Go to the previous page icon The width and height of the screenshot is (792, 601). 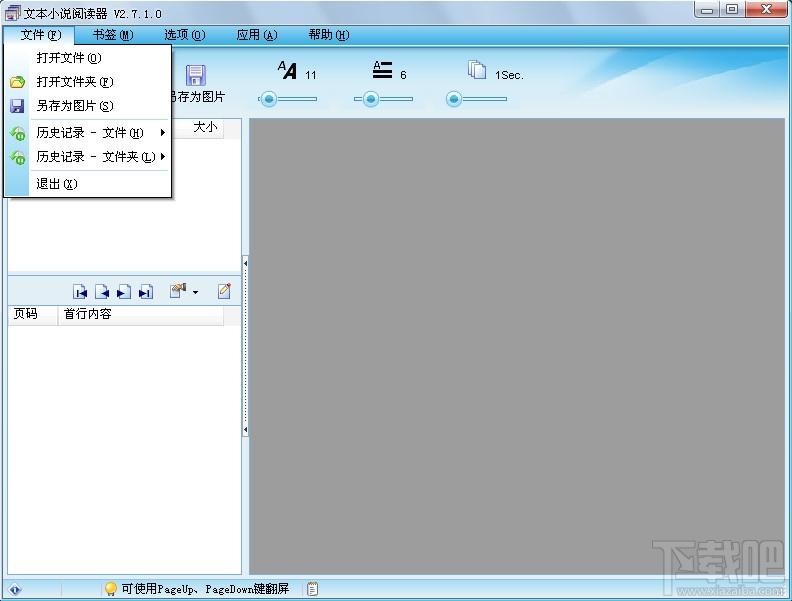click(102, 292)
